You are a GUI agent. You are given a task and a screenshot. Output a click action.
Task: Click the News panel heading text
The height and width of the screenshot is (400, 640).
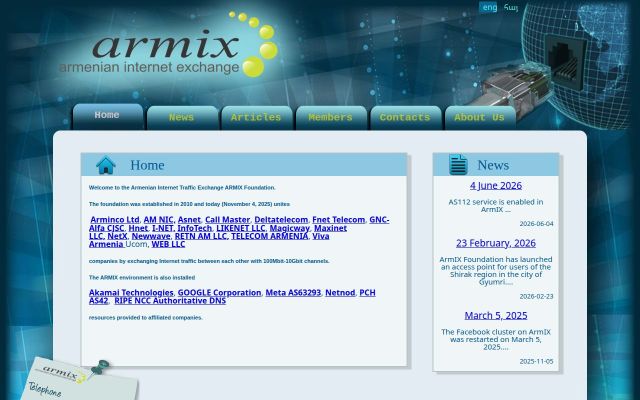(x=493, y=165)
